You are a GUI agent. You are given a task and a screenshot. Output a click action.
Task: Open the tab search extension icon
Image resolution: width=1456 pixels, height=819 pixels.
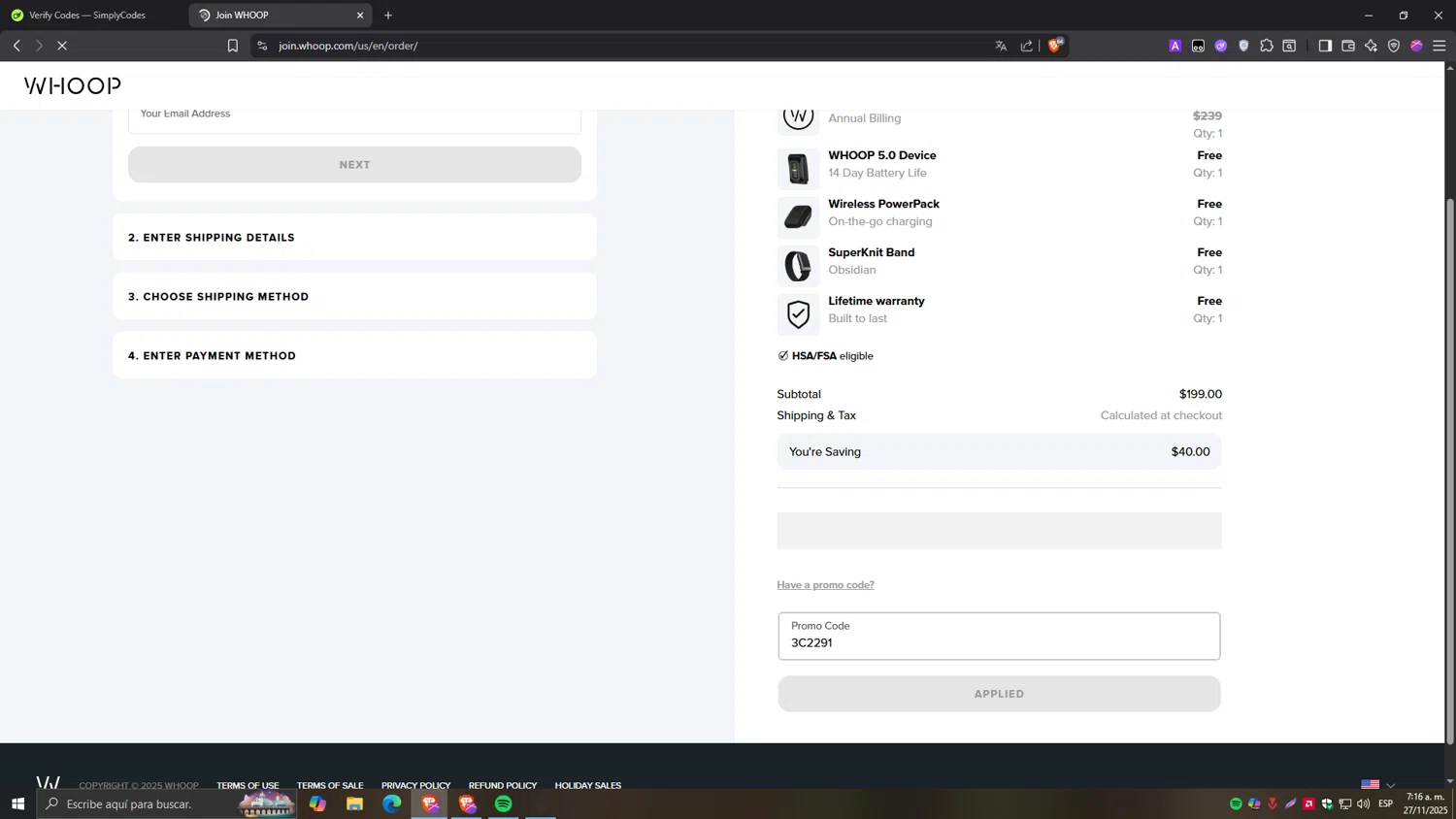(x=1289, y=46)
